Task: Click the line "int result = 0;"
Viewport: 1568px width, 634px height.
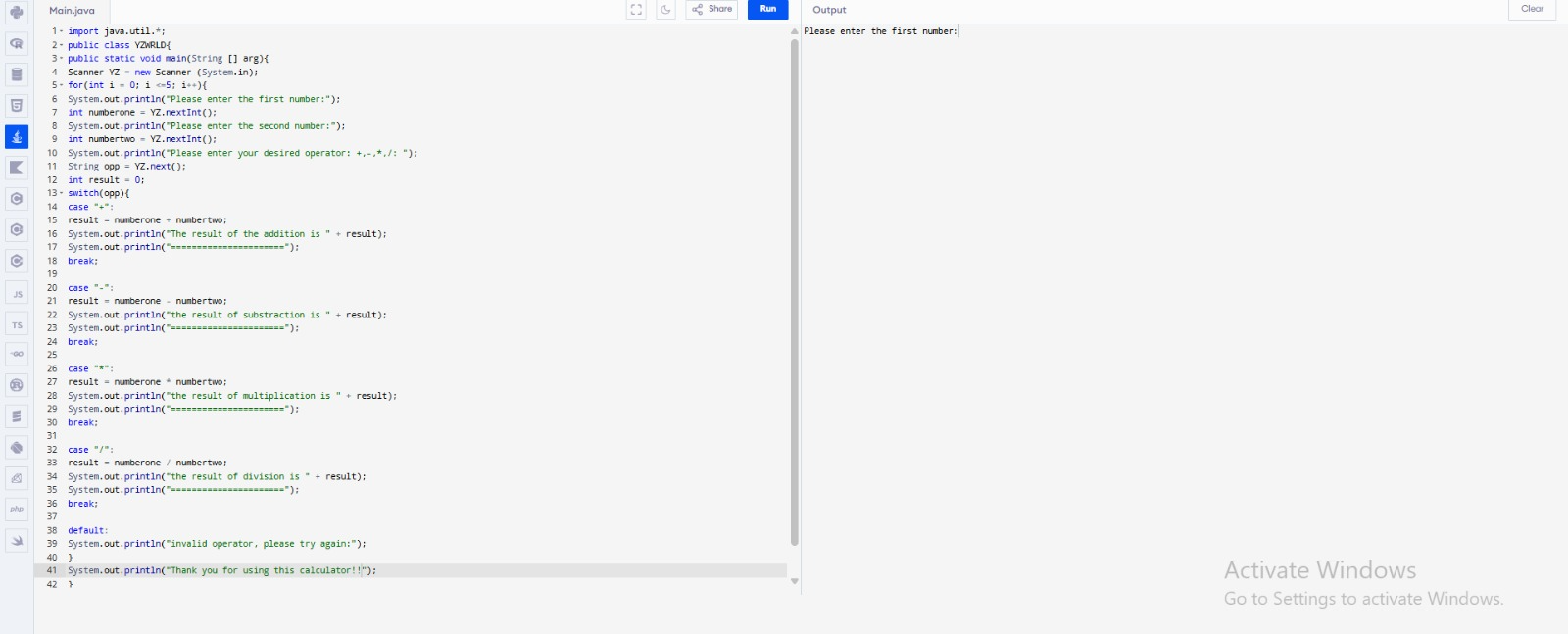Action: (x=106, y=180)
